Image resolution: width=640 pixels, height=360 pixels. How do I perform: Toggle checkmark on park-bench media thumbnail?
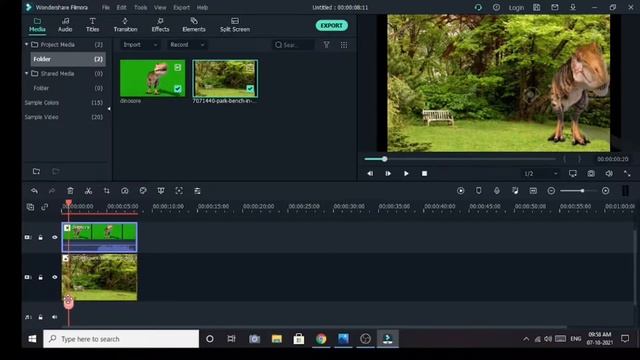coord(250,89)
